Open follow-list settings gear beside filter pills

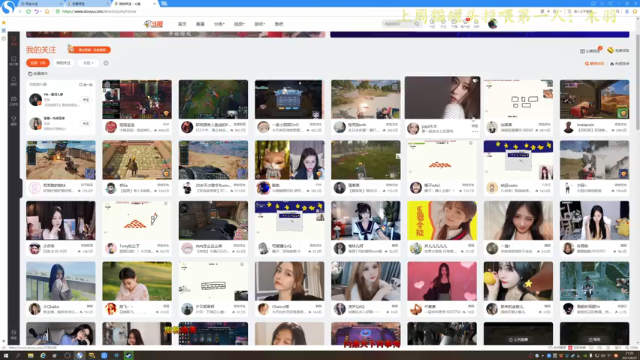pos(106,63)
